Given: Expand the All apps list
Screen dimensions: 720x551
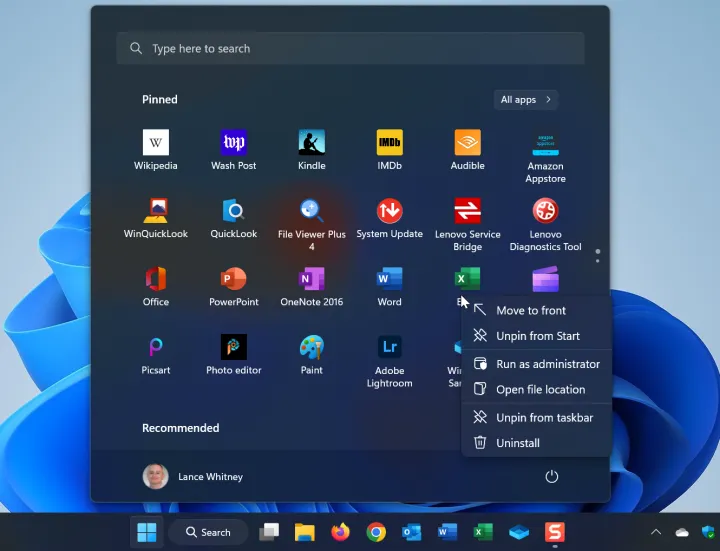Looking at the screenshot, I should [526, 99].
